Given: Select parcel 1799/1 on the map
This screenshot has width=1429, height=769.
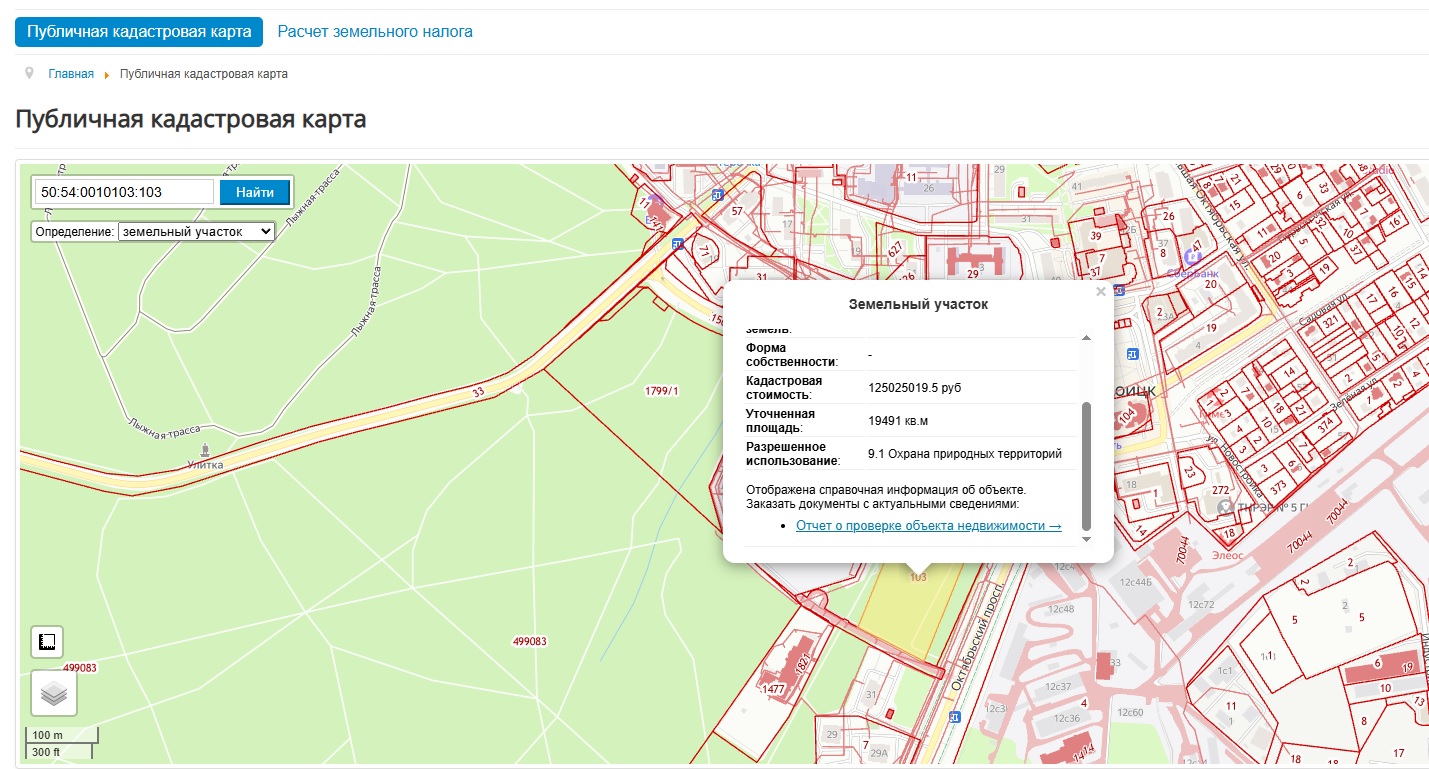Looking at the screenshot, I should [x=662, y=391].
